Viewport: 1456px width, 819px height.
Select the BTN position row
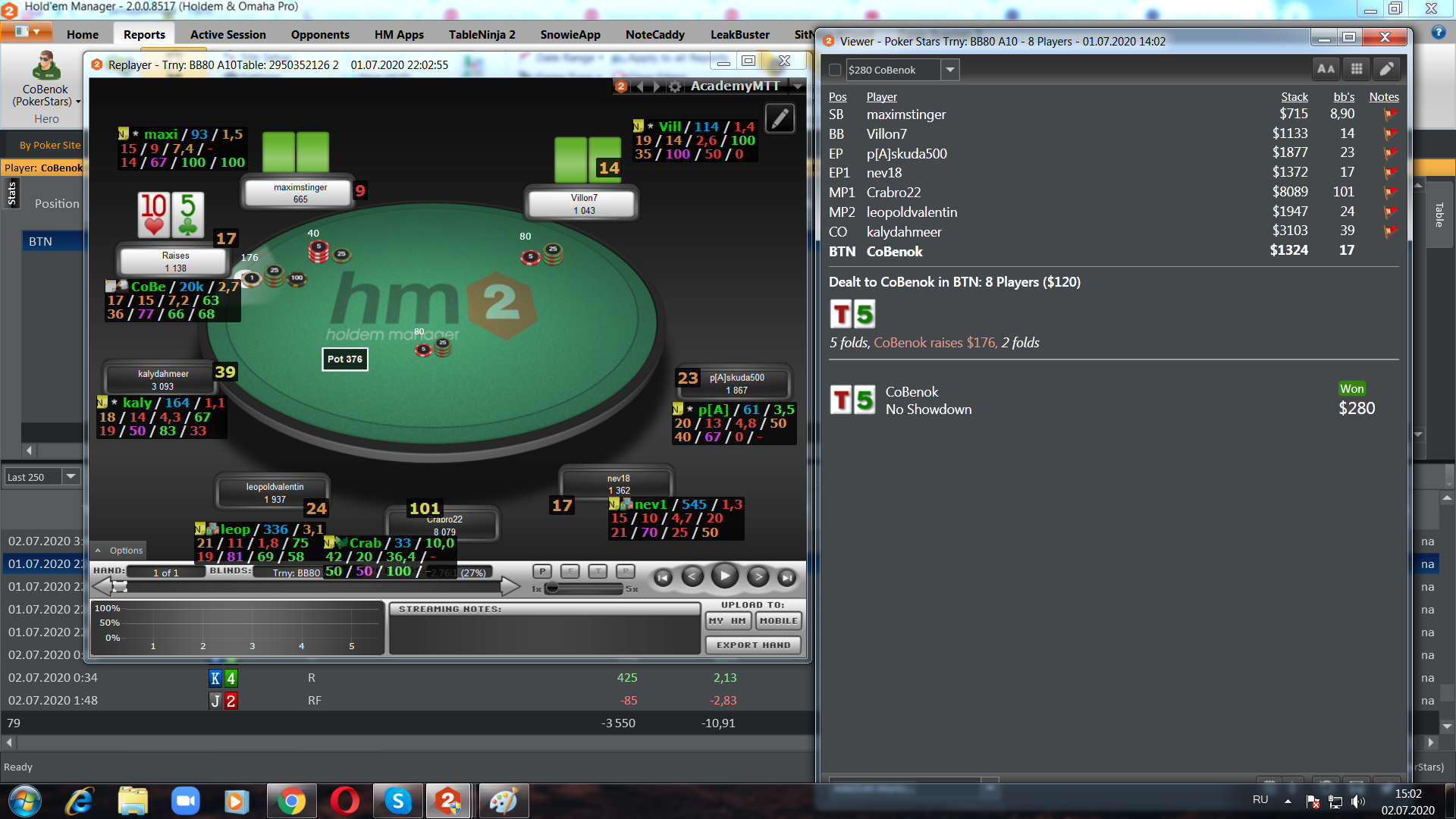(52, 241)
